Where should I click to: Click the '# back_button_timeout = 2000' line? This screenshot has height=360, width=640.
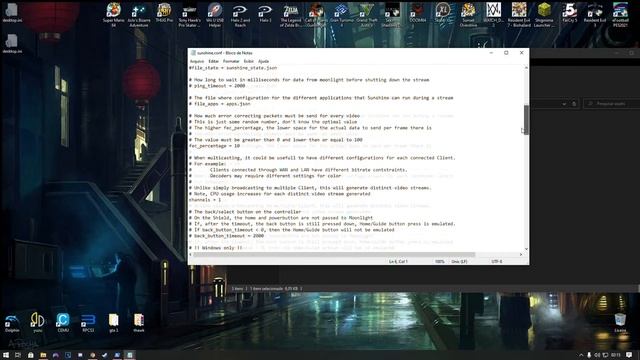click(227, 236)
